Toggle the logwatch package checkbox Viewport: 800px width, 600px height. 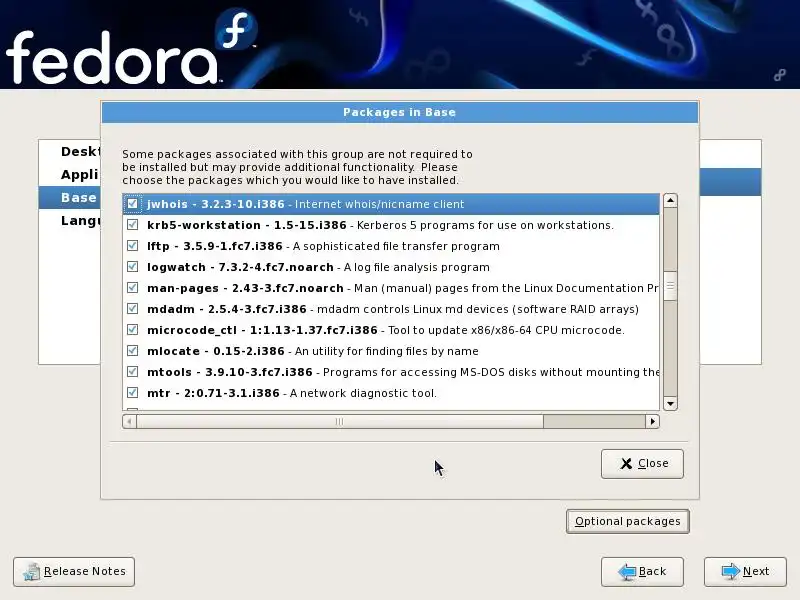[133, 266]
